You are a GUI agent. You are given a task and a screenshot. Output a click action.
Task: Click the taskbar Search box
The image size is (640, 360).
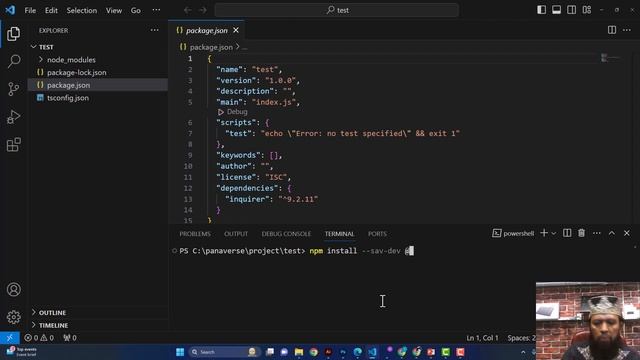(x=224, y=352)
